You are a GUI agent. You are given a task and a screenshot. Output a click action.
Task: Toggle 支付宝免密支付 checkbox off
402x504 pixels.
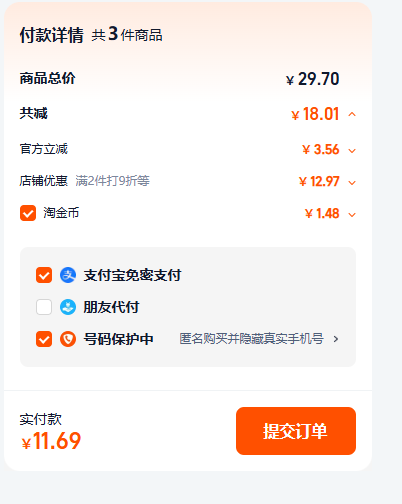[x=44, y=275]
